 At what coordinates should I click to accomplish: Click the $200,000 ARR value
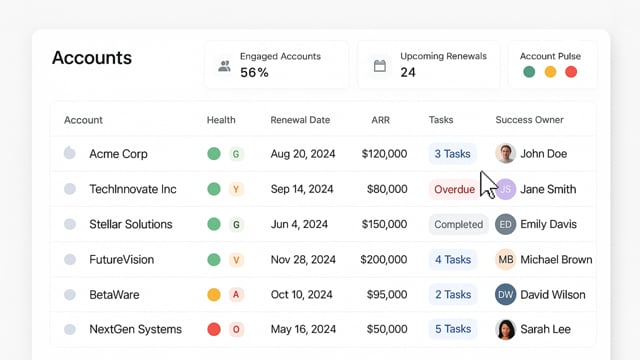384,260
